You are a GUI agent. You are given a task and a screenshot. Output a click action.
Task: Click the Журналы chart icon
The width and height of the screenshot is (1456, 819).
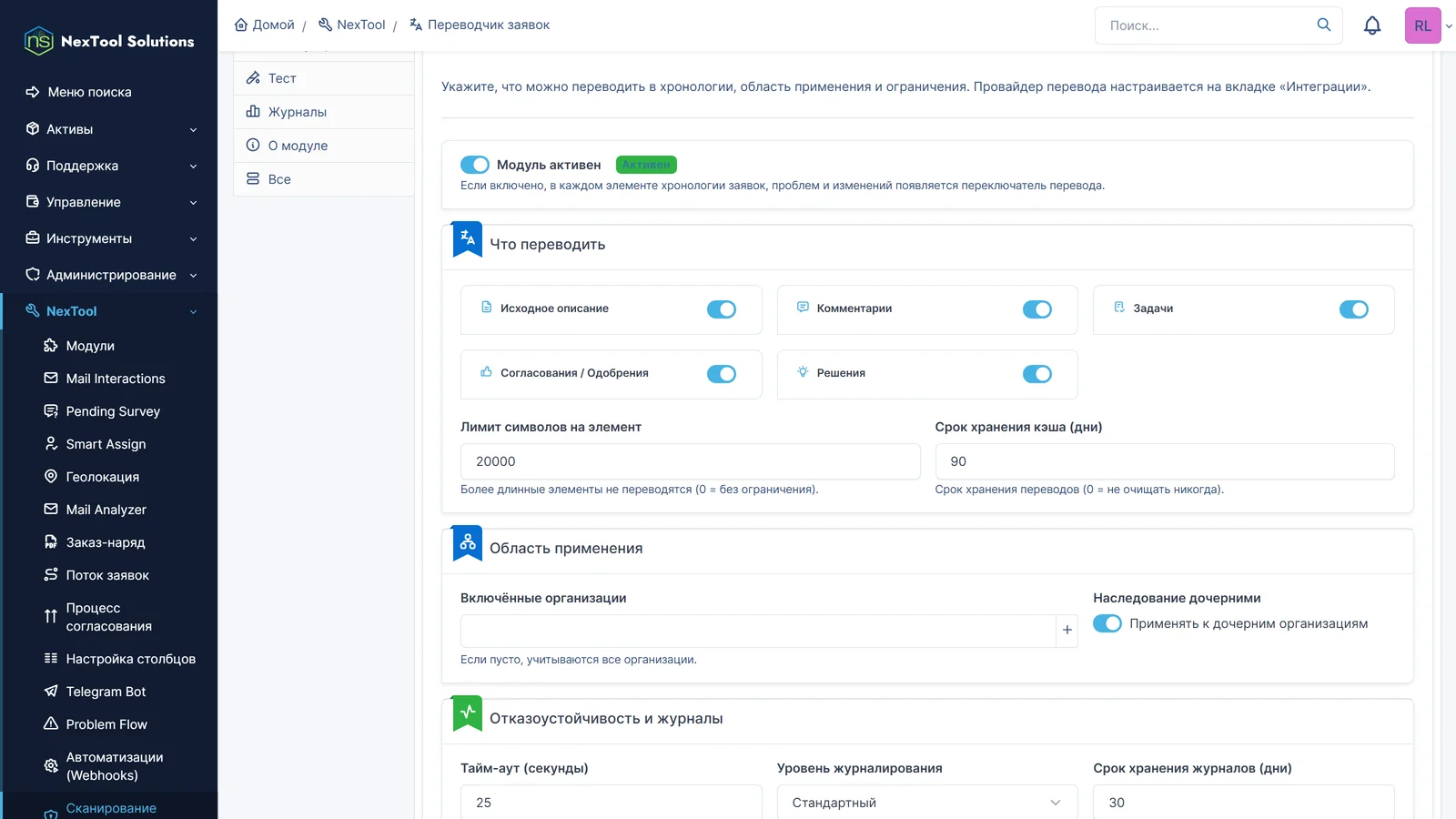253,112
